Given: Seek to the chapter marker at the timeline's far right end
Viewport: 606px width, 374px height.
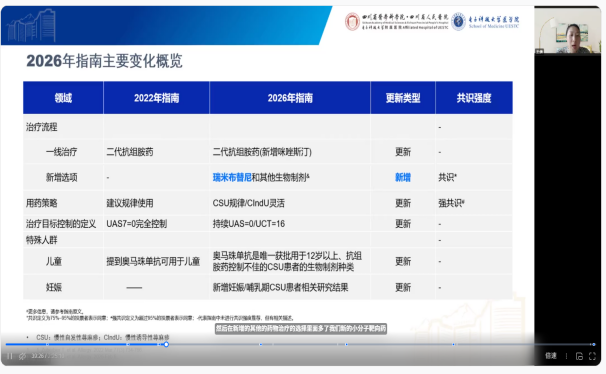Looking at the screenshot, I should (x=594, y=344).
